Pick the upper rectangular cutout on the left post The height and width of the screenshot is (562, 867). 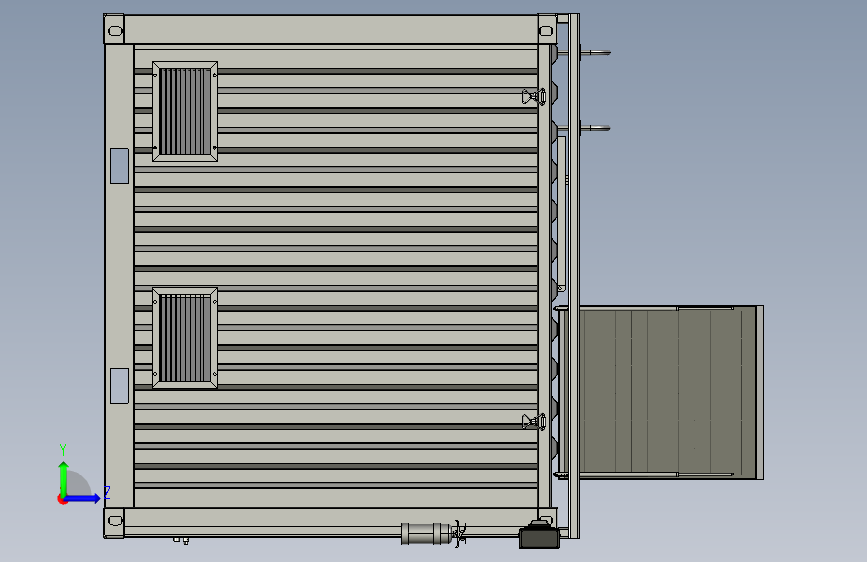[x=119, y=166]
